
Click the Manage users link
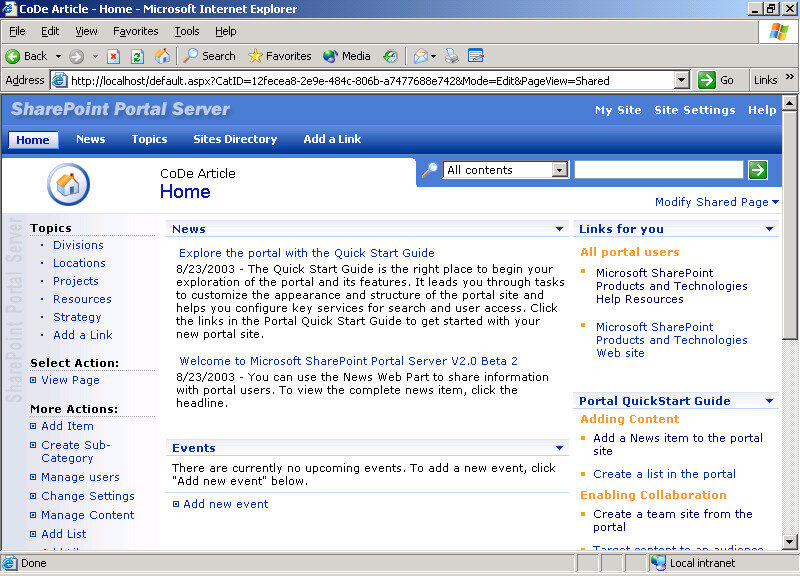click(80, 477)
